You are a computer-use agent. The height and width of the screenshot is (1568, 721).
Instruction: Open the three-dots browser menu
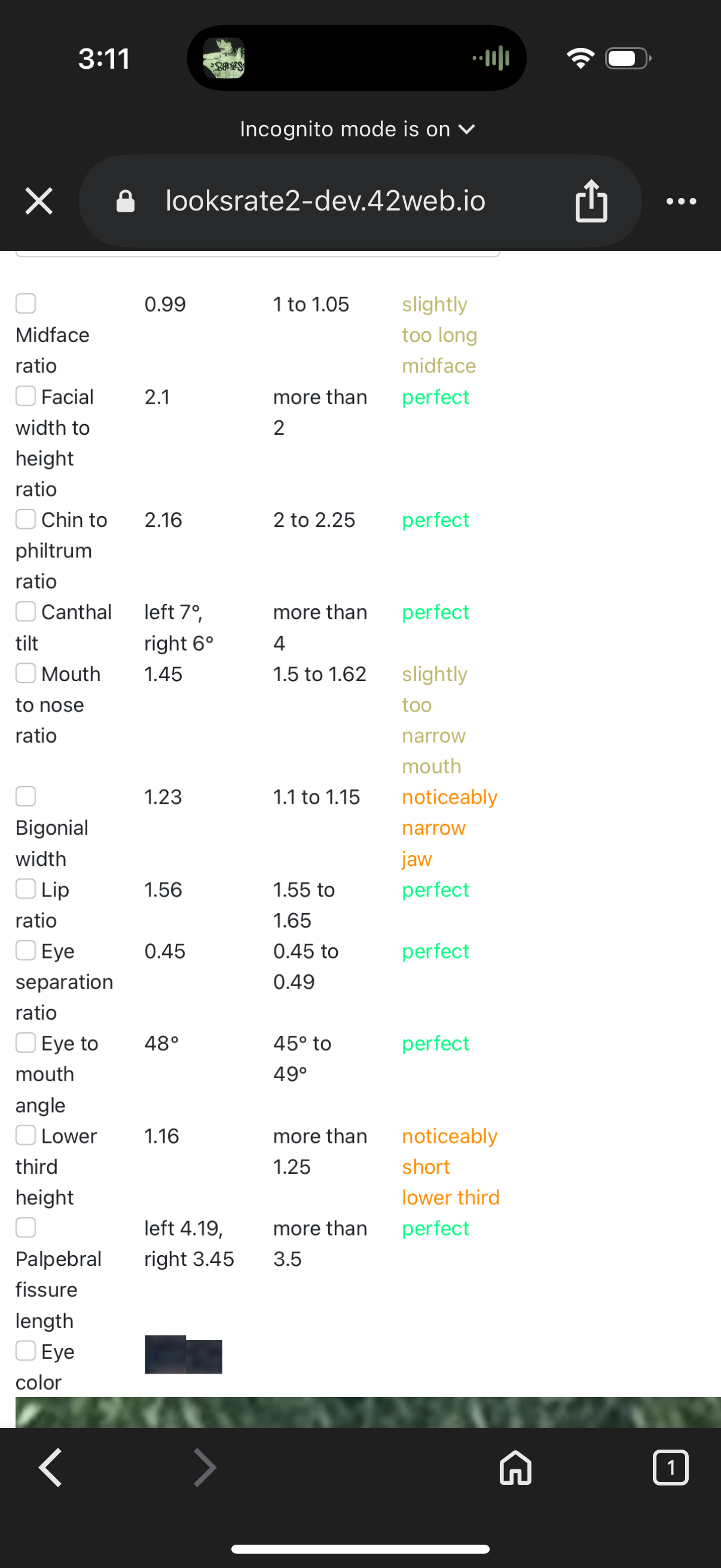coord(681,202)
